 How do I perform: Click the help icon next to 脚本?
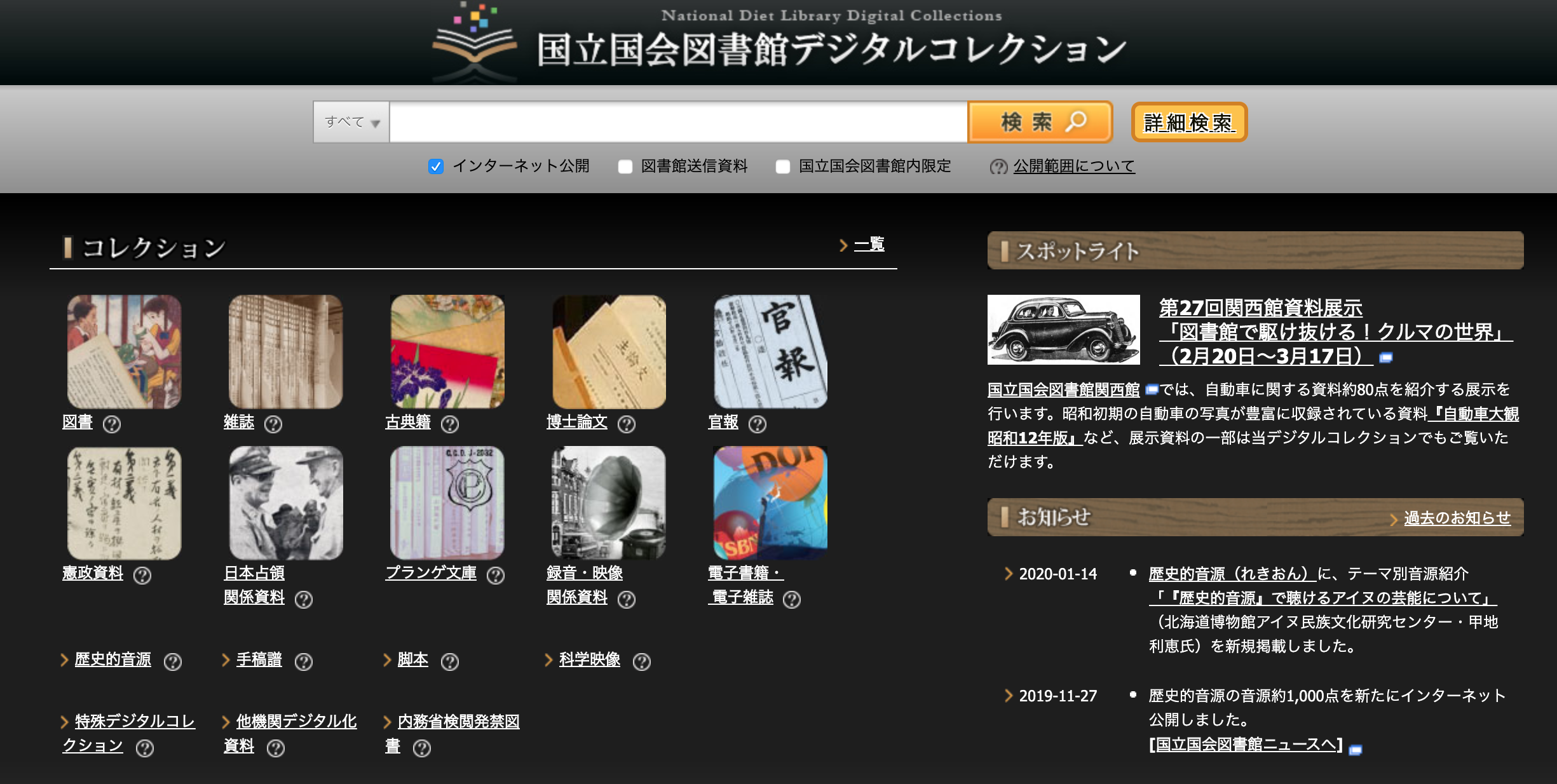(450, 661)
